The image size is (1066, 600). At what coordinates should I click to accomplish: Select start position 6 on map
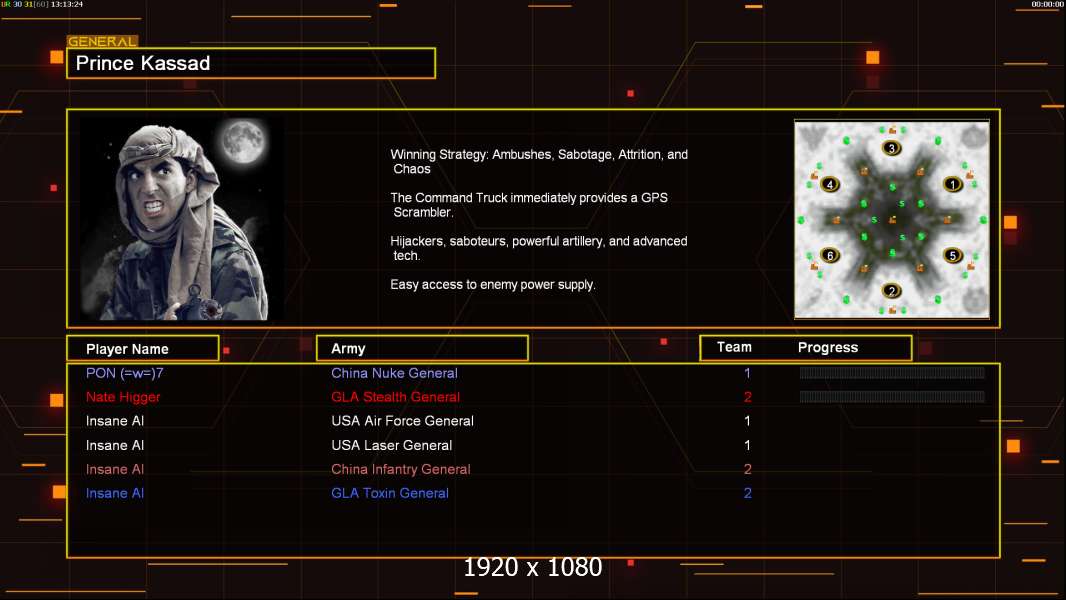pyautogui.click(x=829, y=255)
